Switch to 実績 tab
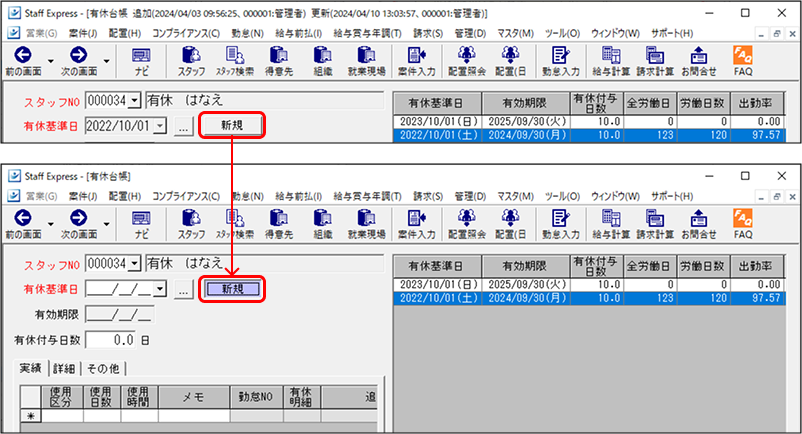This screenshot has height=434, width=802. coord(30,369)
